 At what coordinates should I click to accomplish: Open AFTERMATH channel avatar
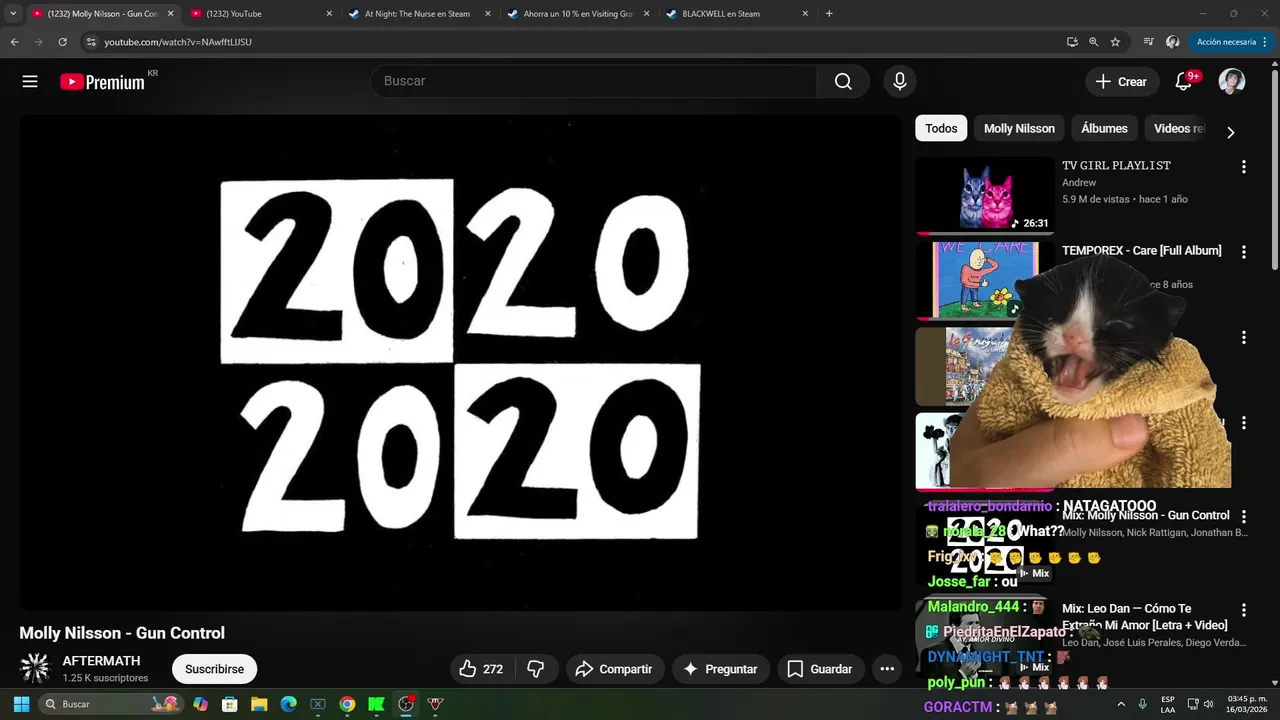coord(35,668)
